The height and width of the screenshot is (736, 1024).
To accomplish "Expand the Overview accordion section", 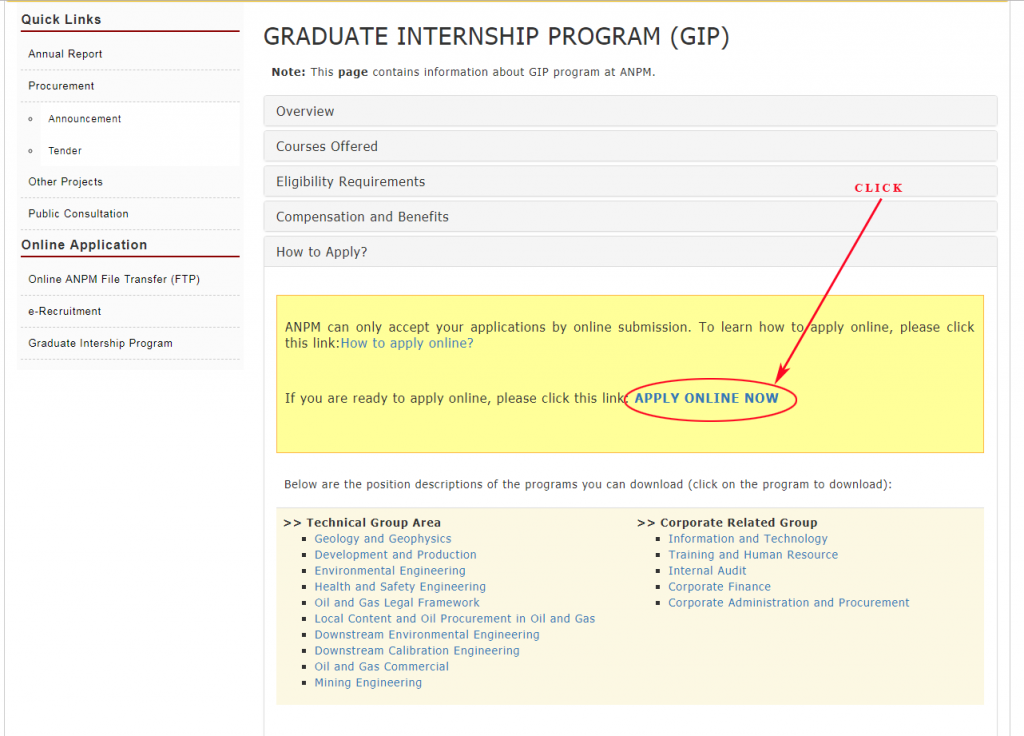I will click(x=306, y=111).
